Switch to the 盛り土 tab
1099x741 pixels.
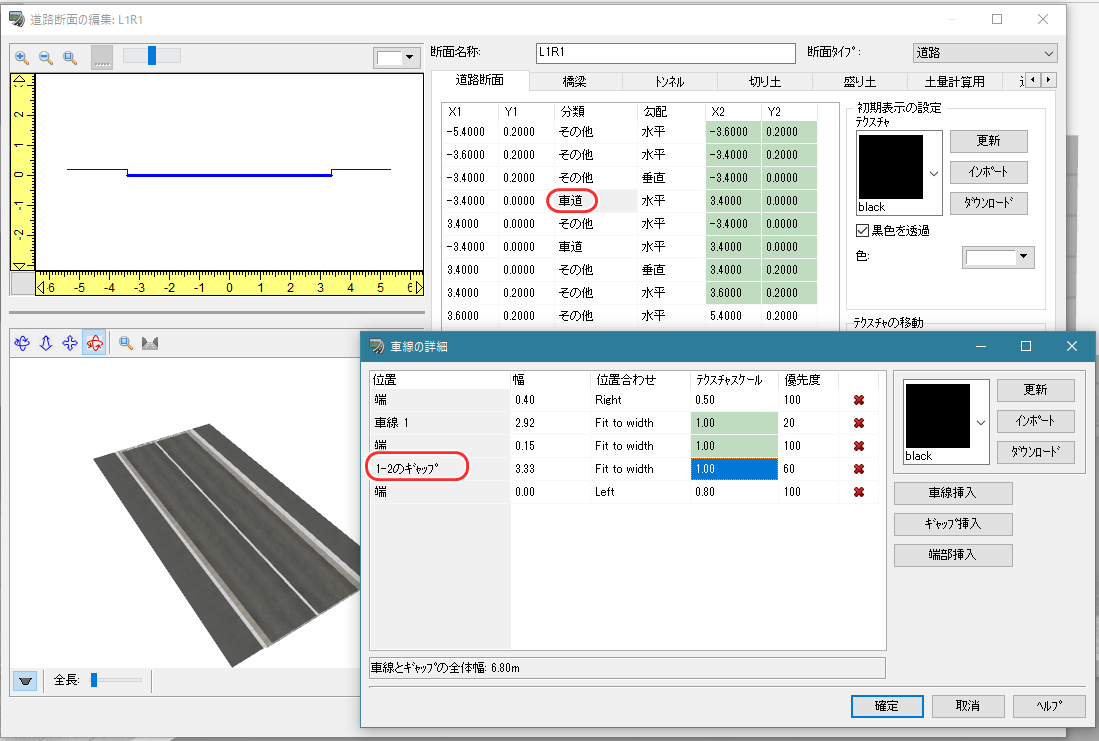pyautogui.click(x=859, y=82)
